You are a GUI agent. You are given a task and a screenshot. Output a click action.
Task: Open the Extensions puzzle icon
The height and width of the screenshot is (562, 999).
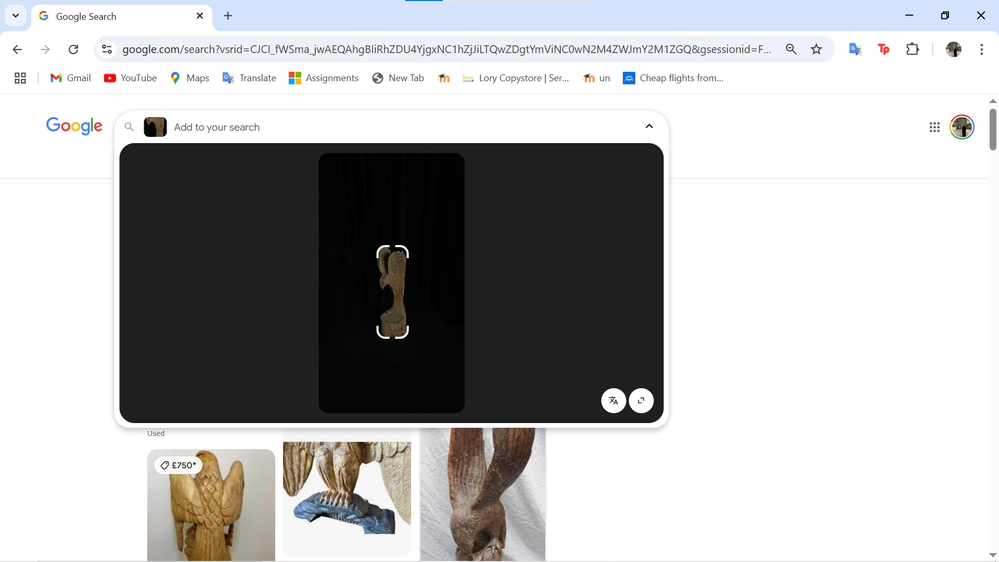coord(912,49)
